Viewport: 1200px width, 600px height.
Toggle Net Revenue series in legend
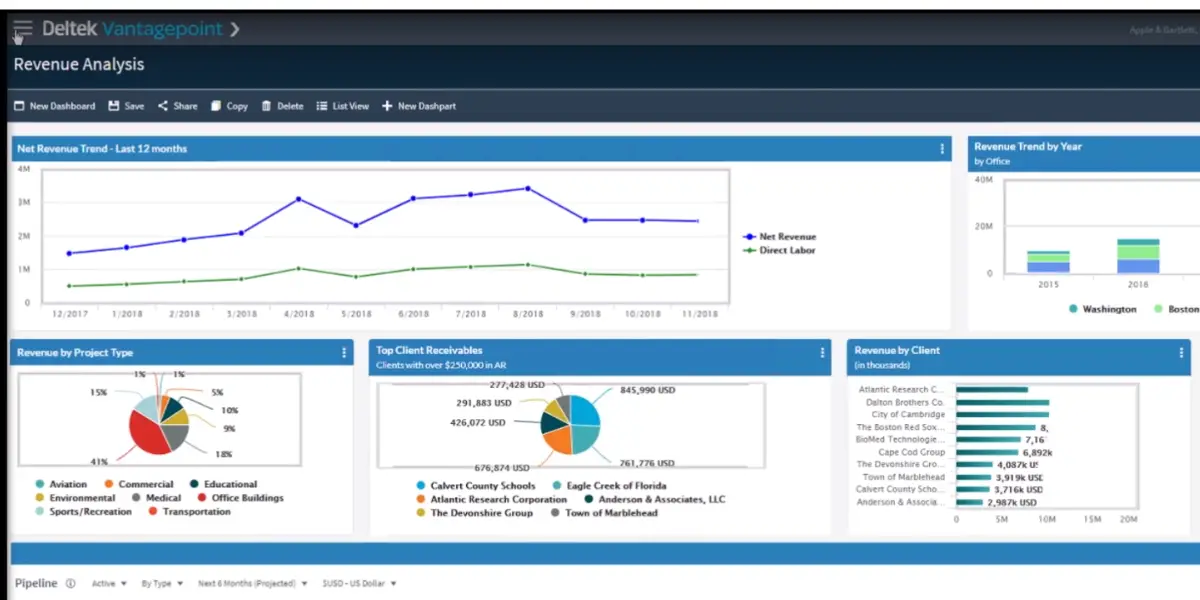point(780,237)
